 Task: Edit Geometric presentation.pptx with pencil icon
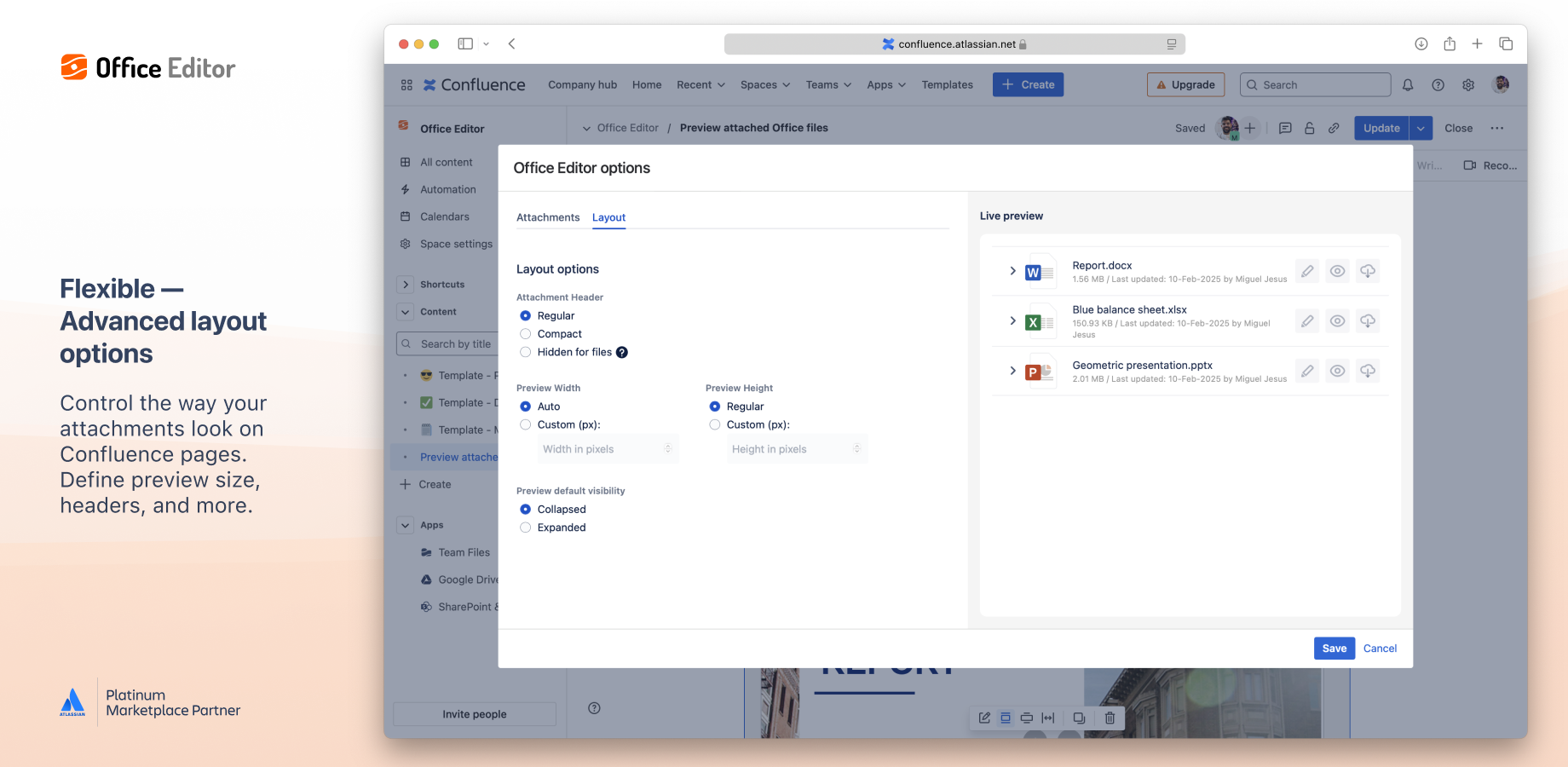[x=1307, y=371]
